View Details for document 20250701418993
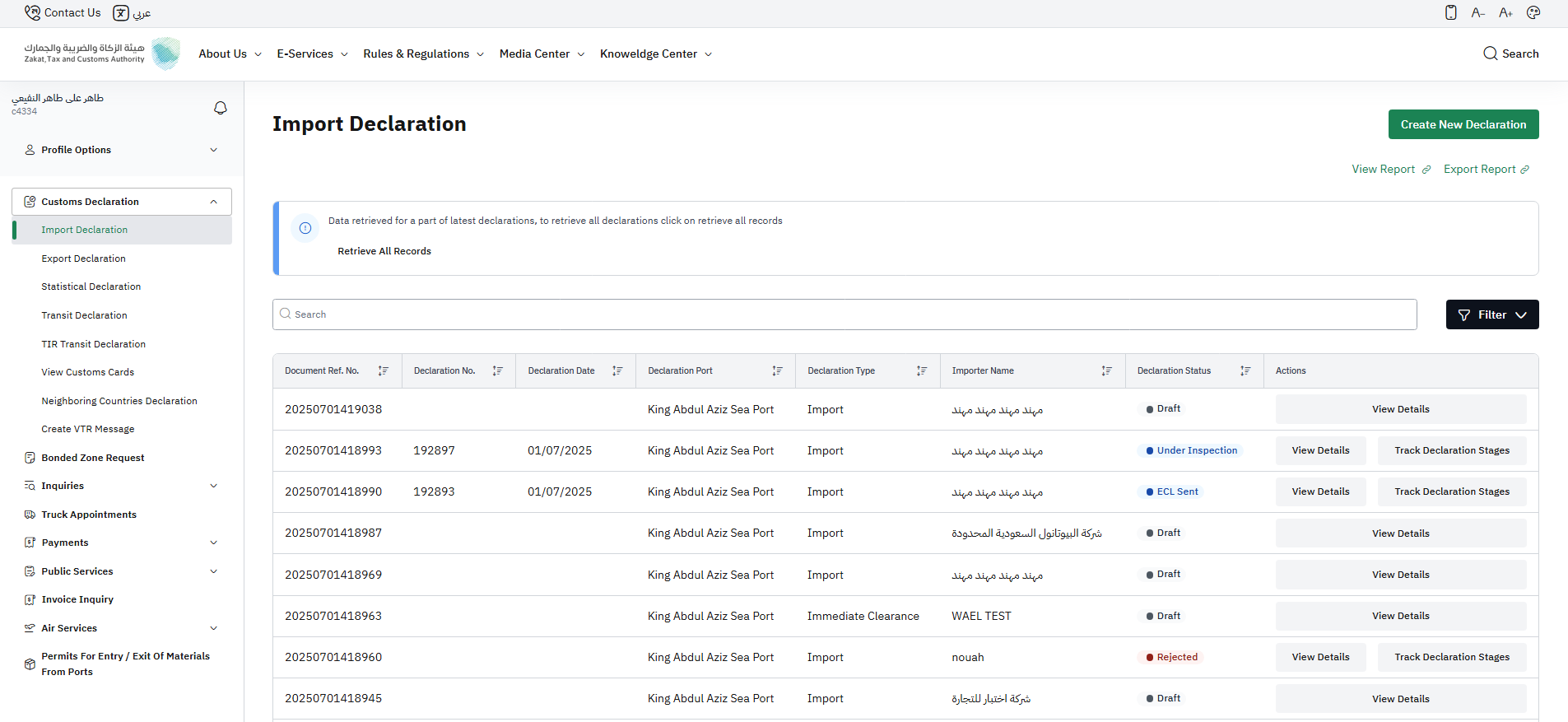Image resolution: width=1568 pixels, height=722 pixels. click(1321, 450)
